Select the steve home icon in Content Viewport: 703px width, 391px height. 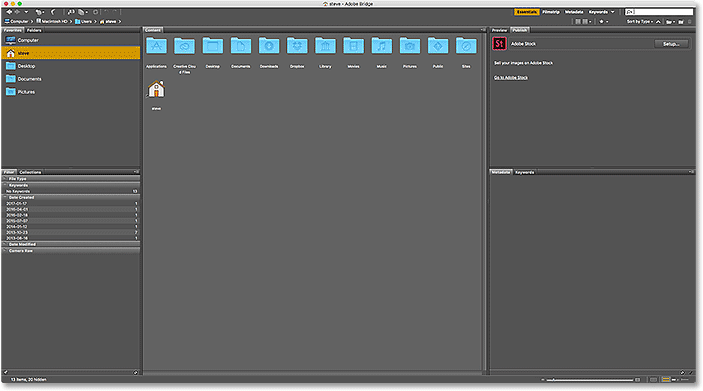point(156,89)
